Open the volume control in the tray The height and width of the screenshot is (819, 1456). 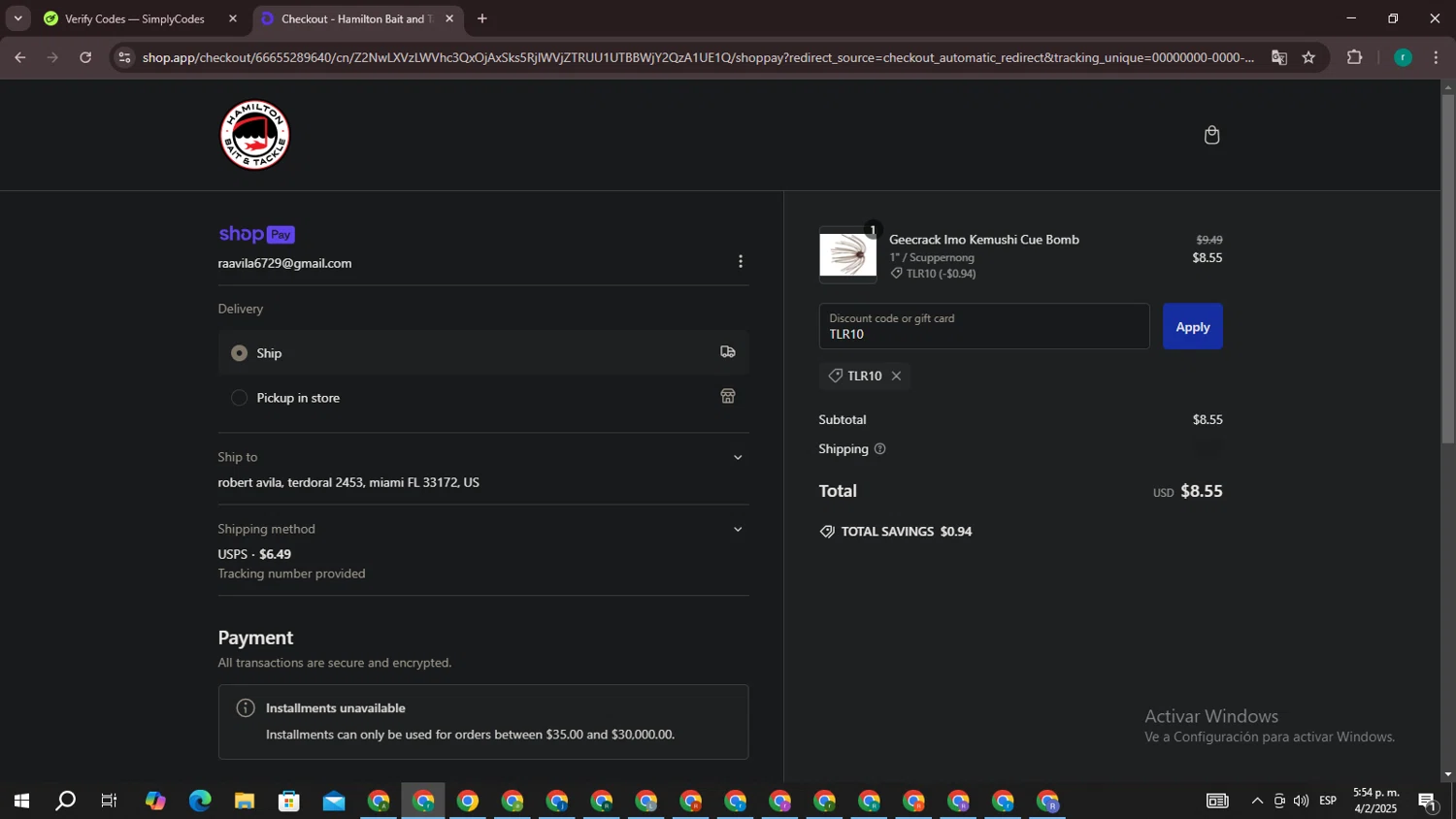1301,801
